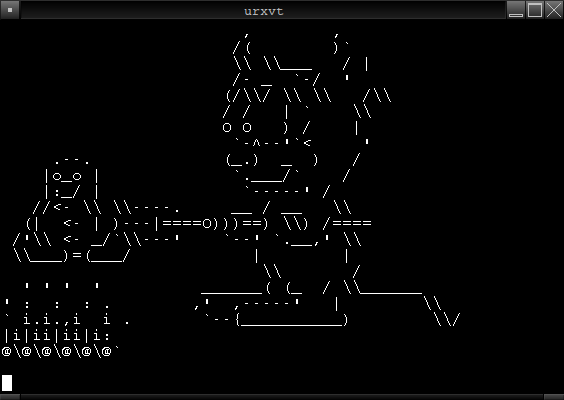Open the window menu icon in title bar
564x400 pixels.
[x=10, y=10]
